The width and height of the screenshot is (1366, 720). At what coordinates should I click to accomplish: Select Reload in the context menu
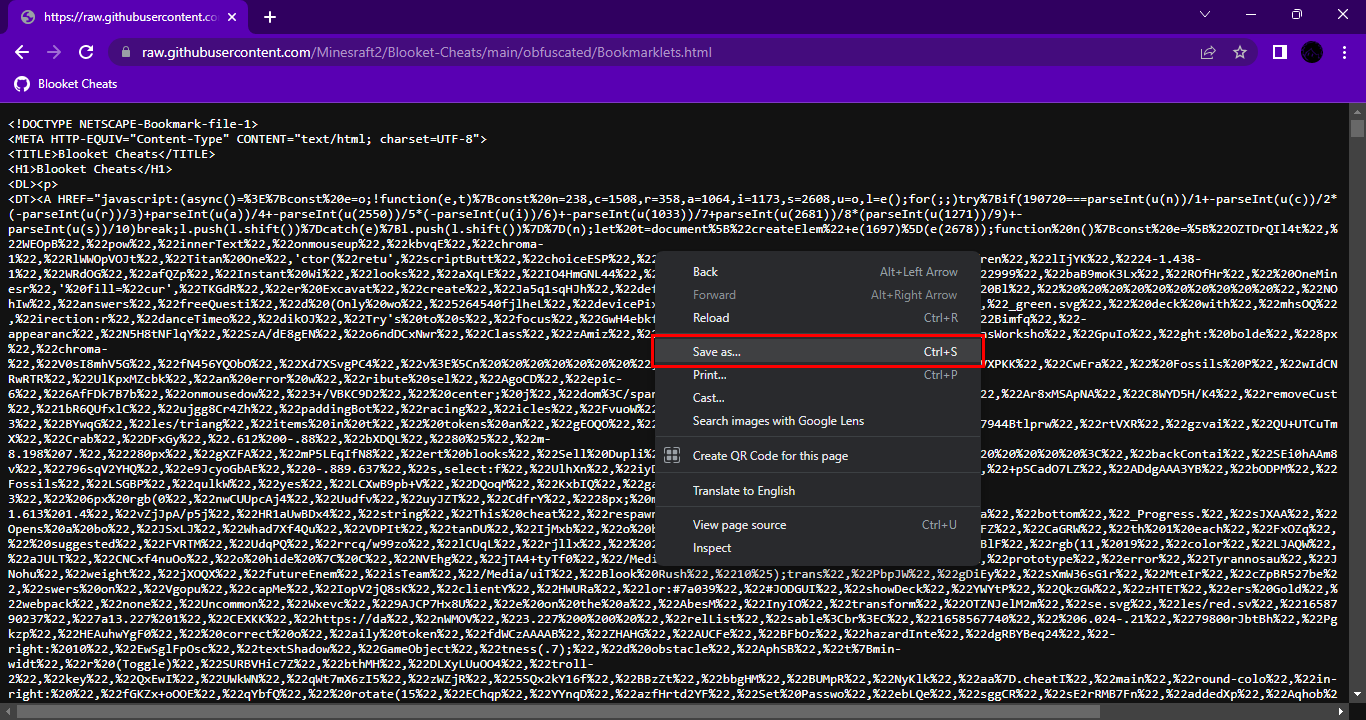(x=817, y=318)
